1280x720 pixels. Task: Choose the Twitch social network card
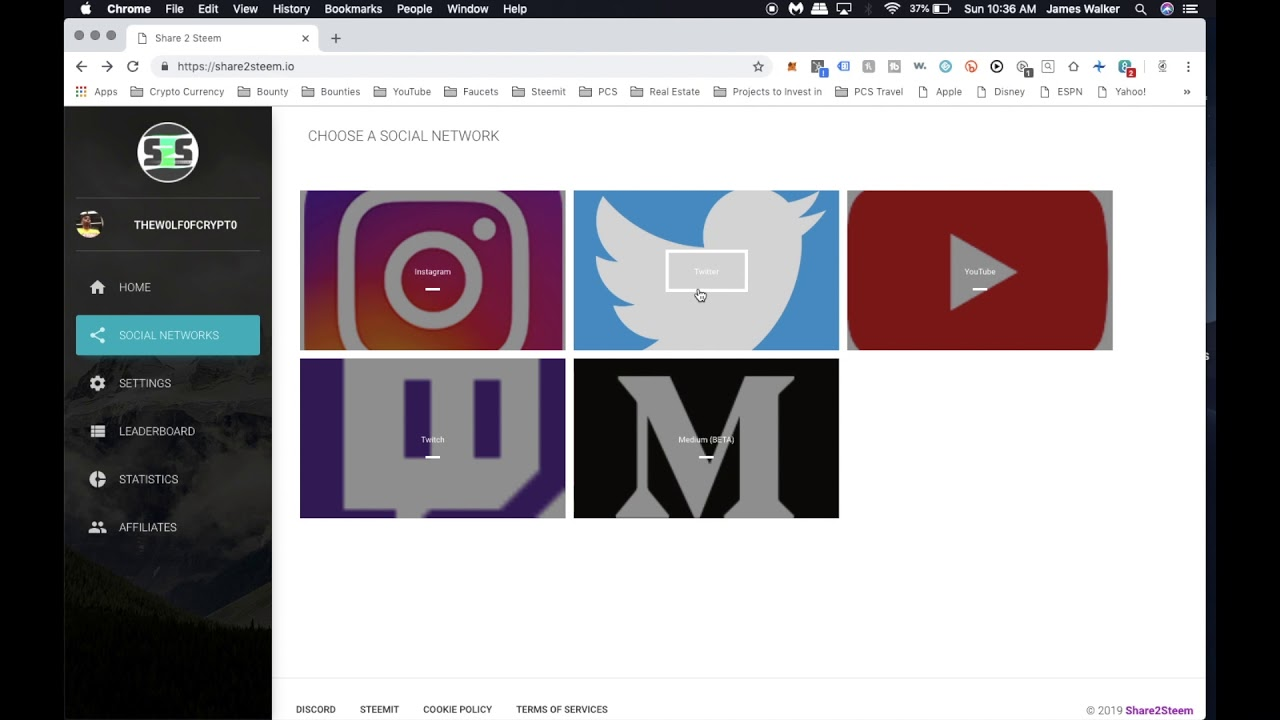point(432,438)
